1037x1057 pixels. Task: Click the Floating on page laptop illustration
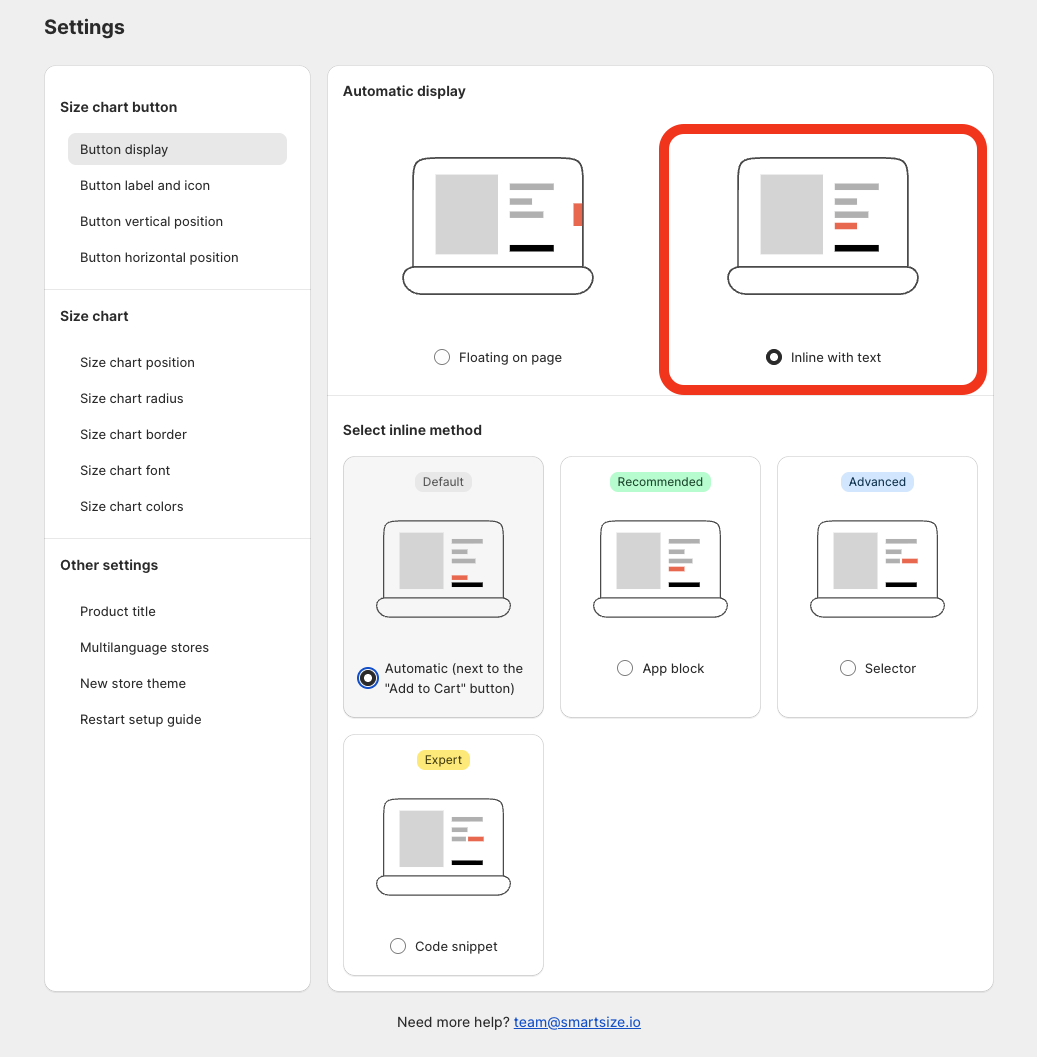pyautogui.click(x=497, y=225)
